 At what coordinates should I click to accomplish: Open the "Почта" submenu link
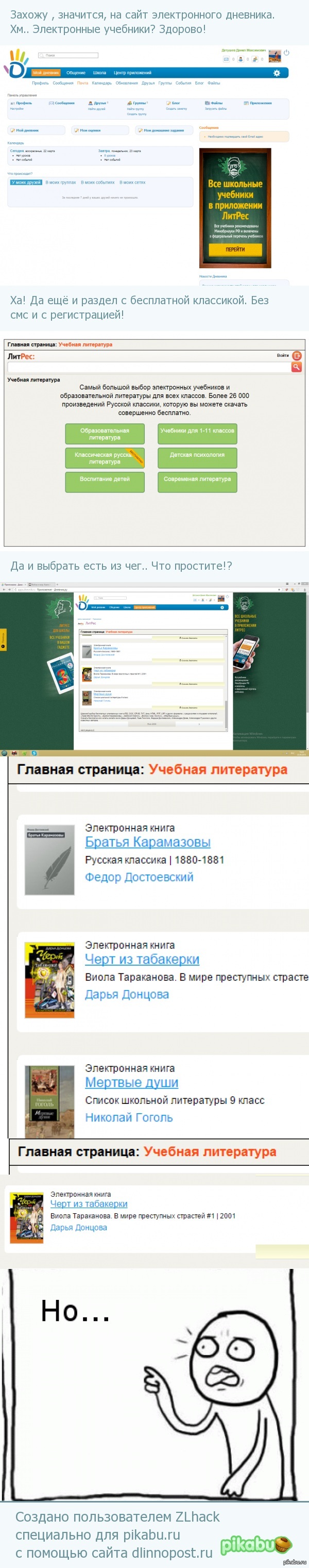[83, 83]
